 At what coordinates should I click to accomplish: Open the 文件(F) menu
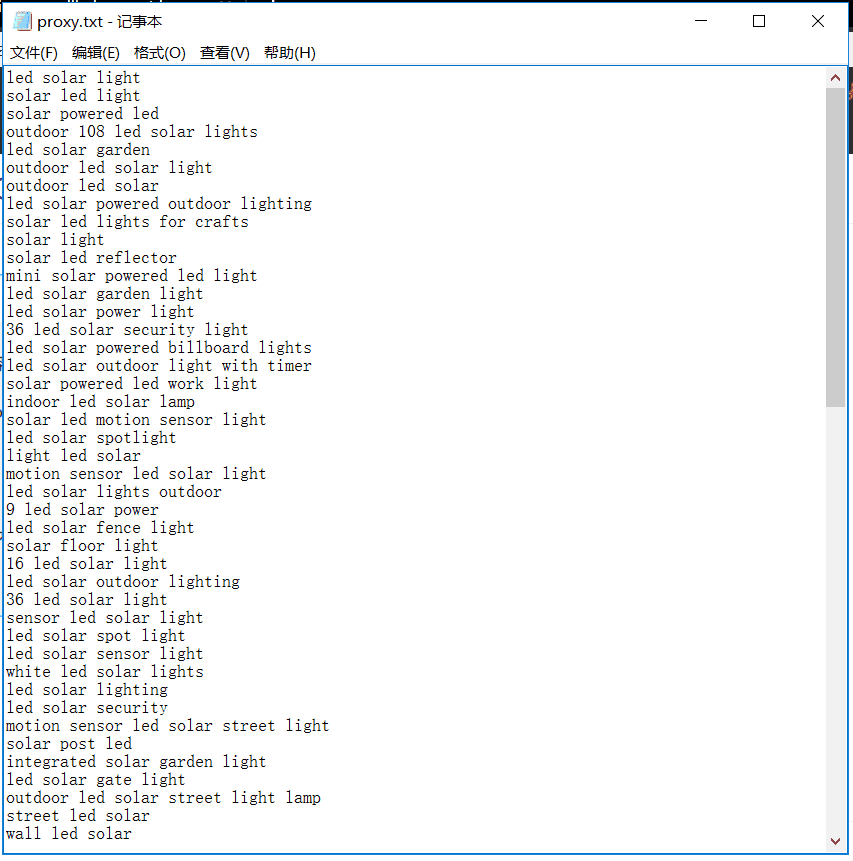coord(34,53)
